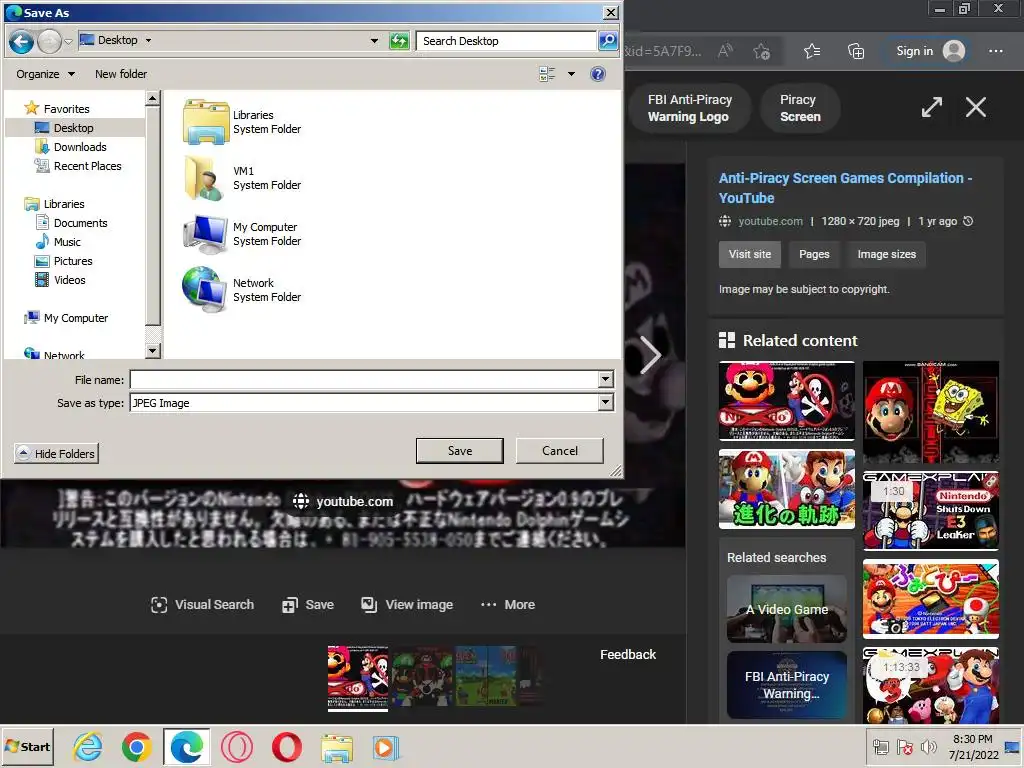Click the Save icon below the image
The height and width of the screenshot is (768, 1024).
click(289, 605)
